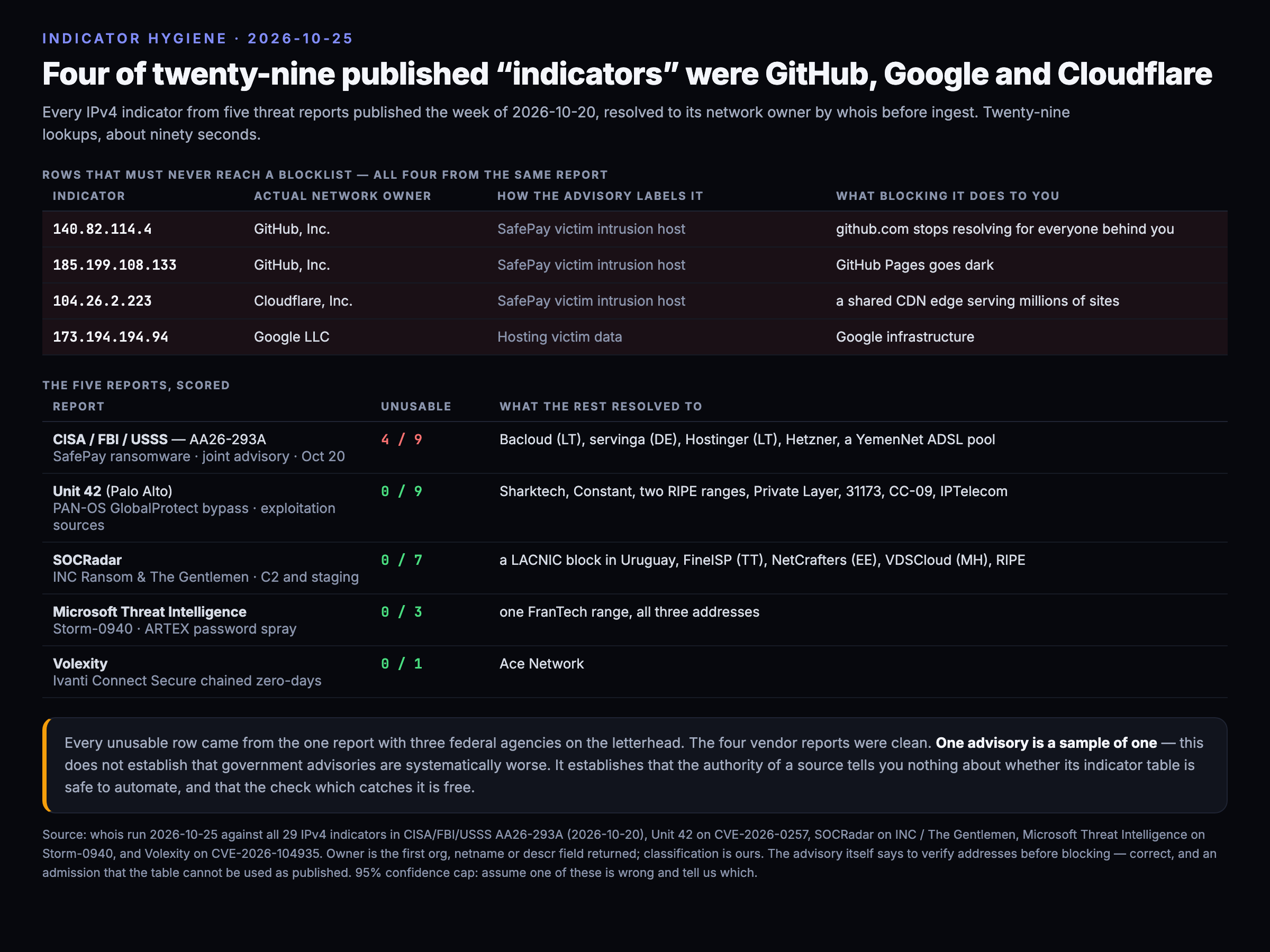Click the 'SOCRadar' report name
The image size is (1270, 952).
(87, 560)
